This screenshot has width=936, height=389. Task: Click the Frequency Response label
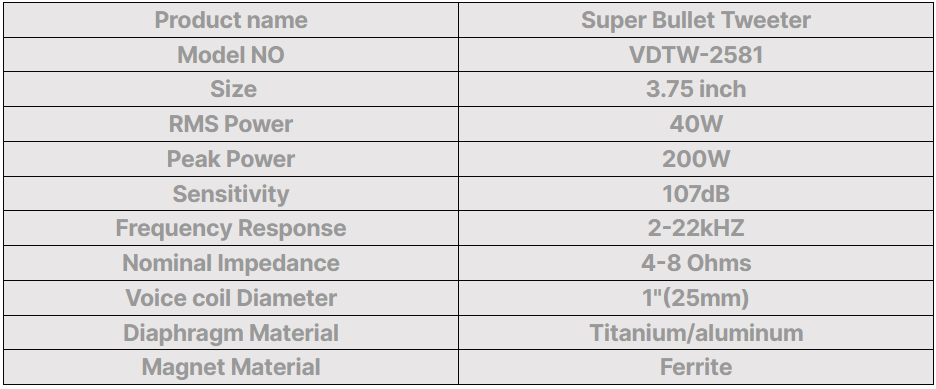[x=231, y=229]
